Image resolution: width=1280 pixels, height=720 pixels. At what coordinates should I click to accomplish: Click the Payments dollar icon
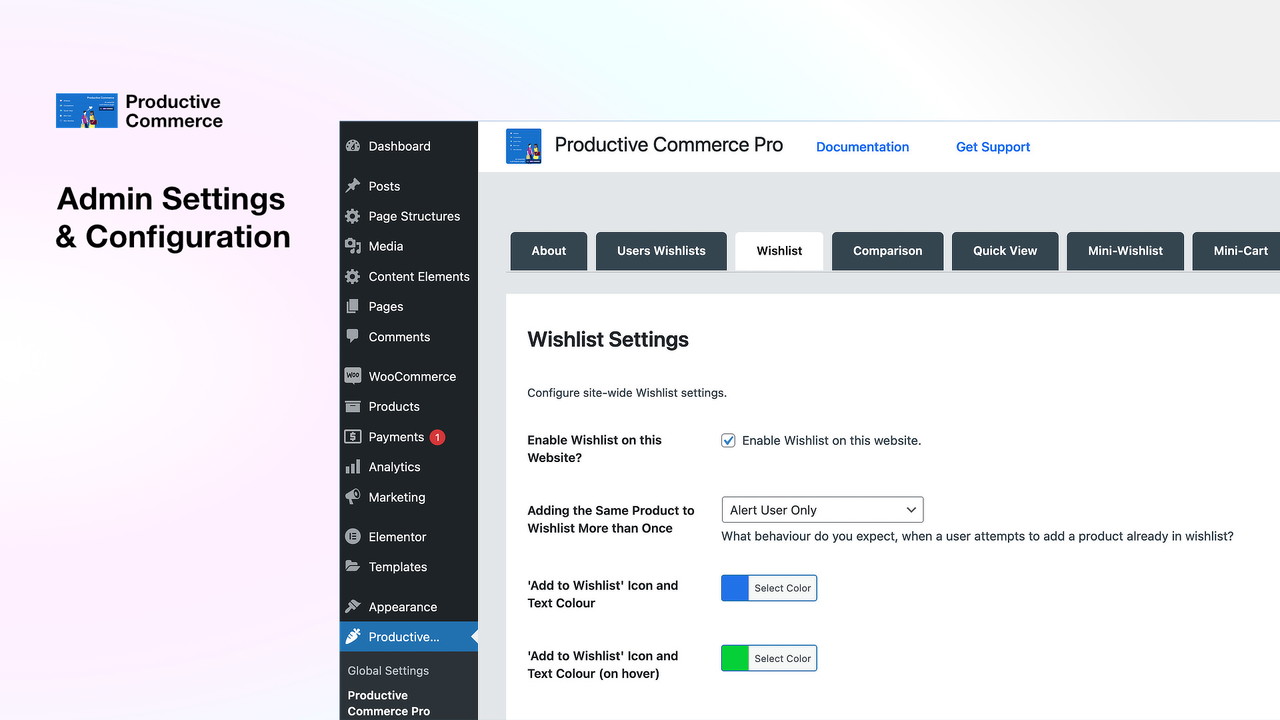point(352,437)
